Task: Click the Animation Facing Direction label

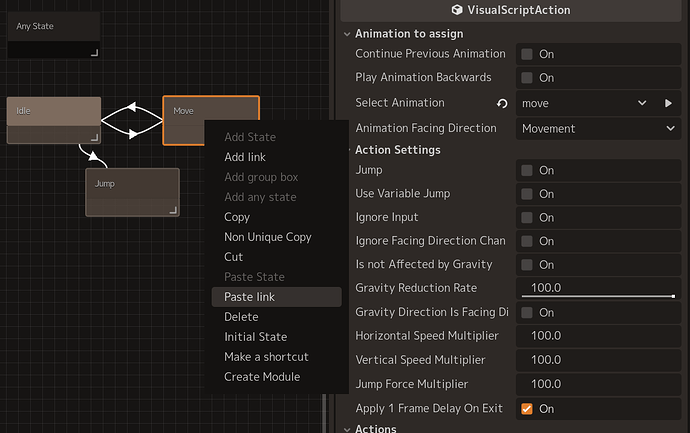Action: click(x=426, y=128)
